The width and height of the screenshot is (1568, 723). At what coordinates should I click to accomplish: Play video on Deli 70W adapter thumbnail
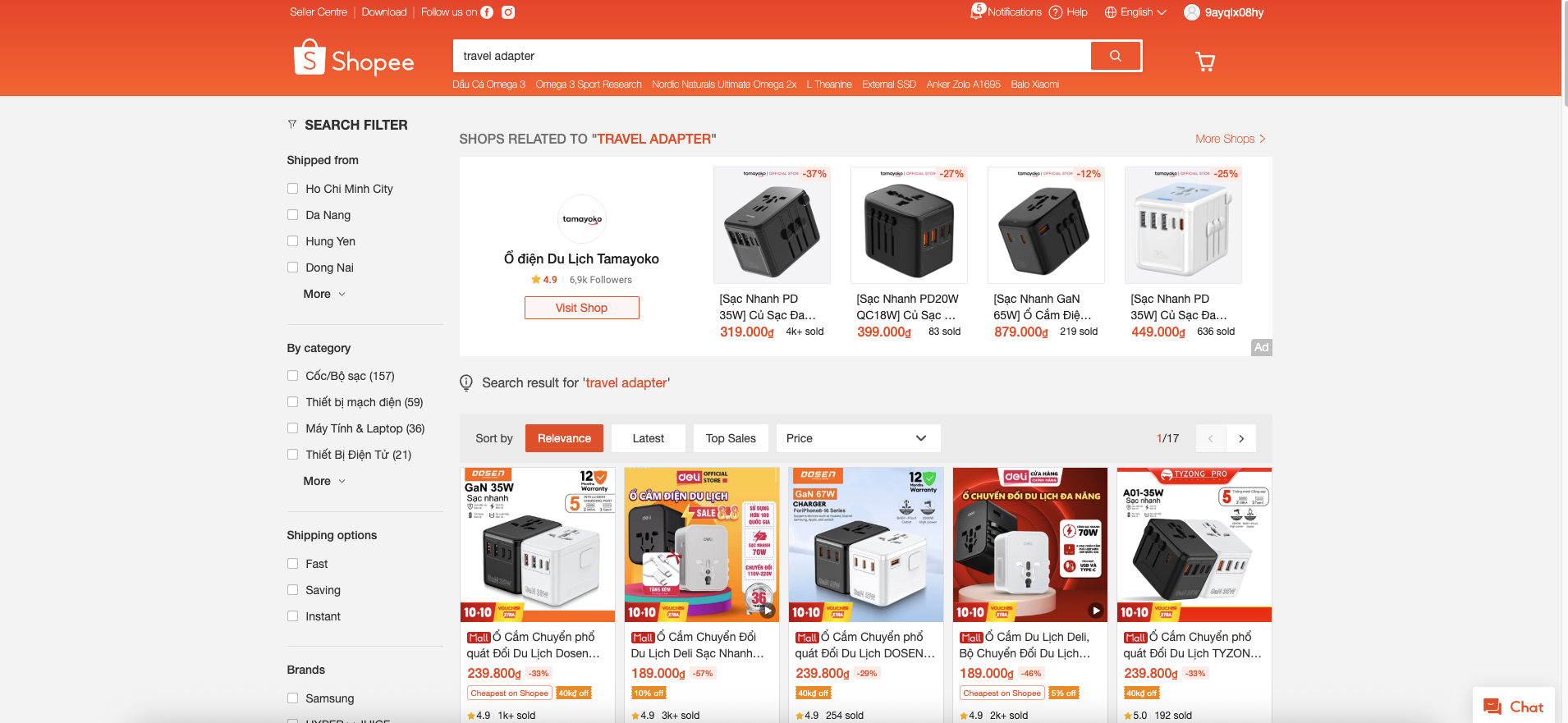tap(1095, 611)
